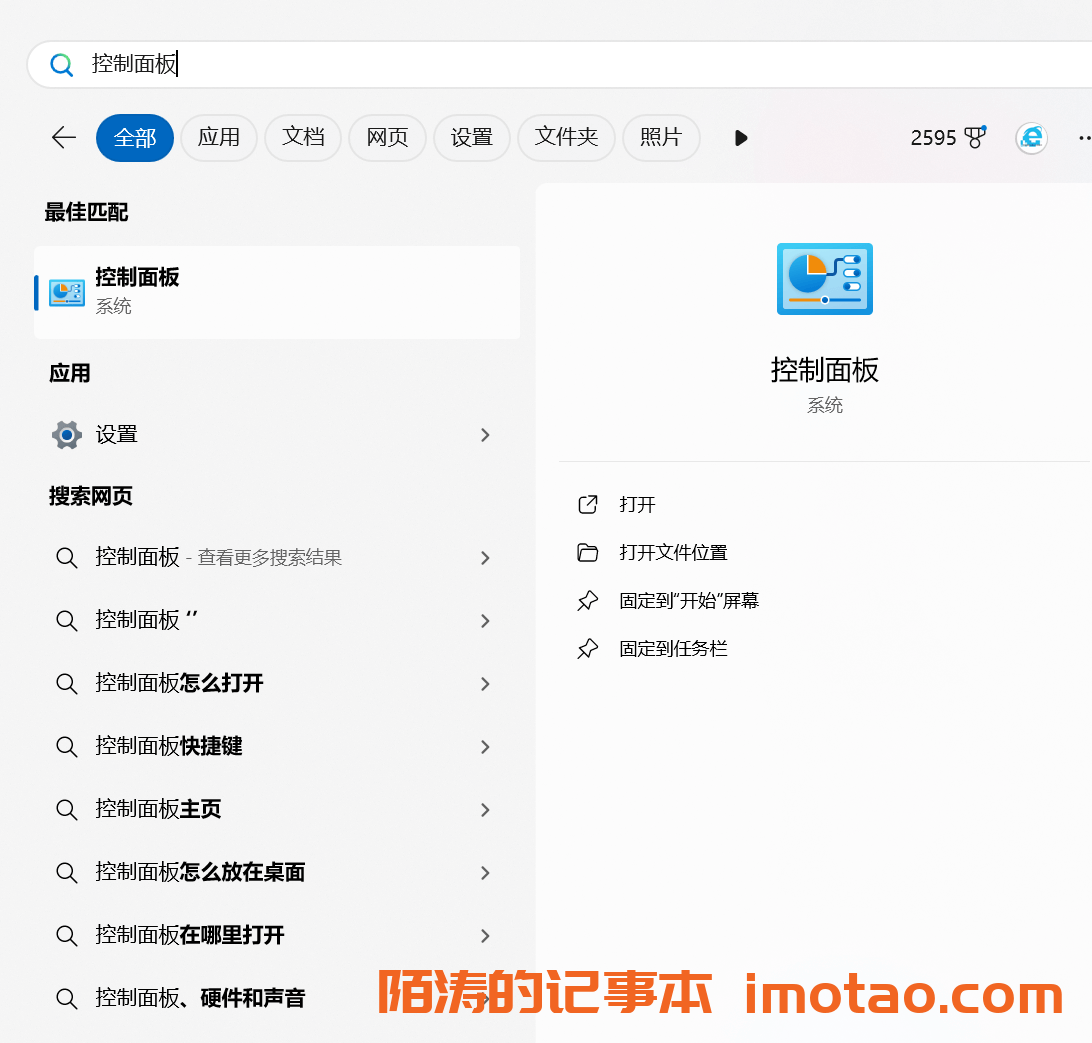
Task: Filter results by 文件夹
Action: pos(566,138)
